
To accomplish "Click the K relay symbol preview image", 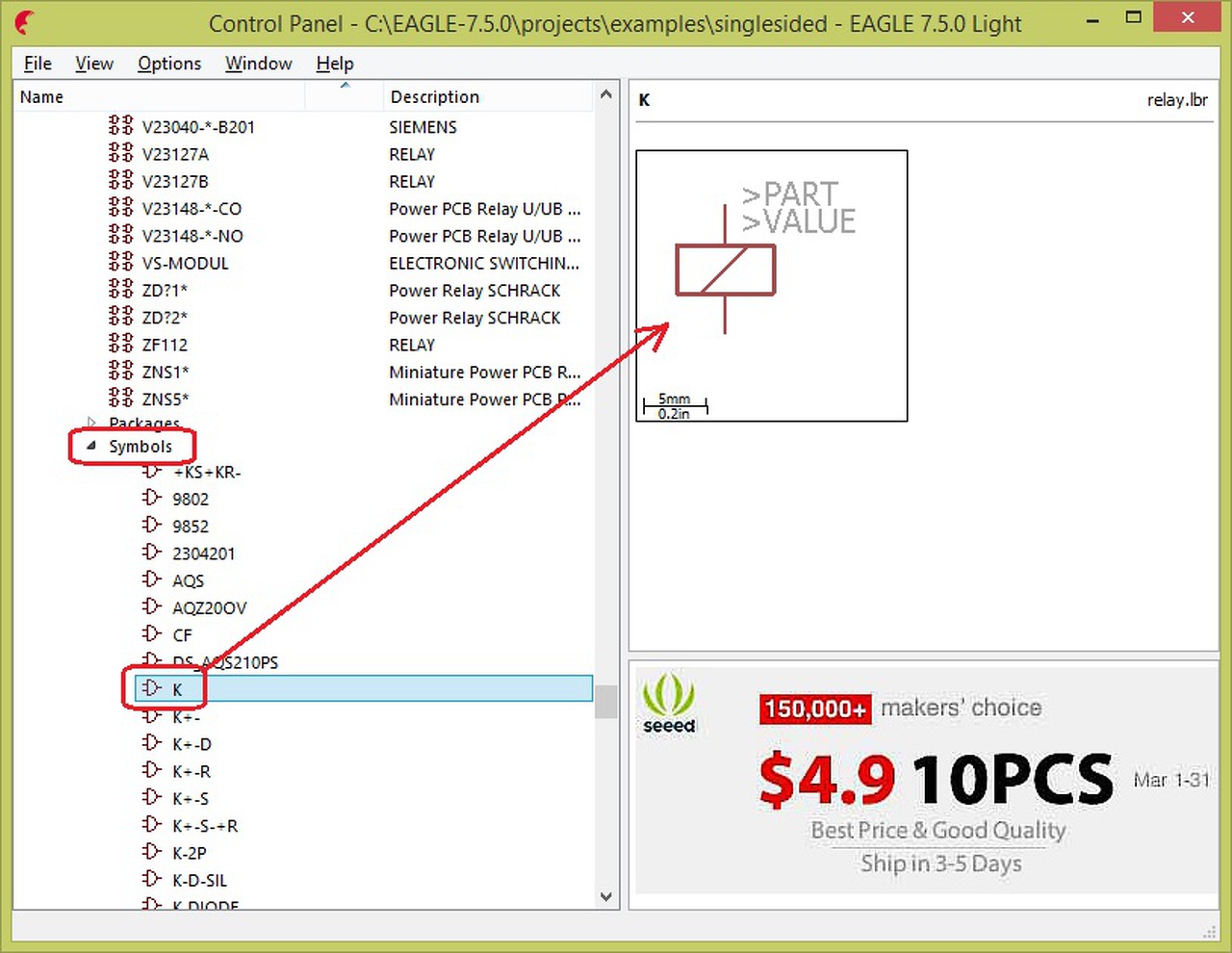I will [x=772, y=286].
